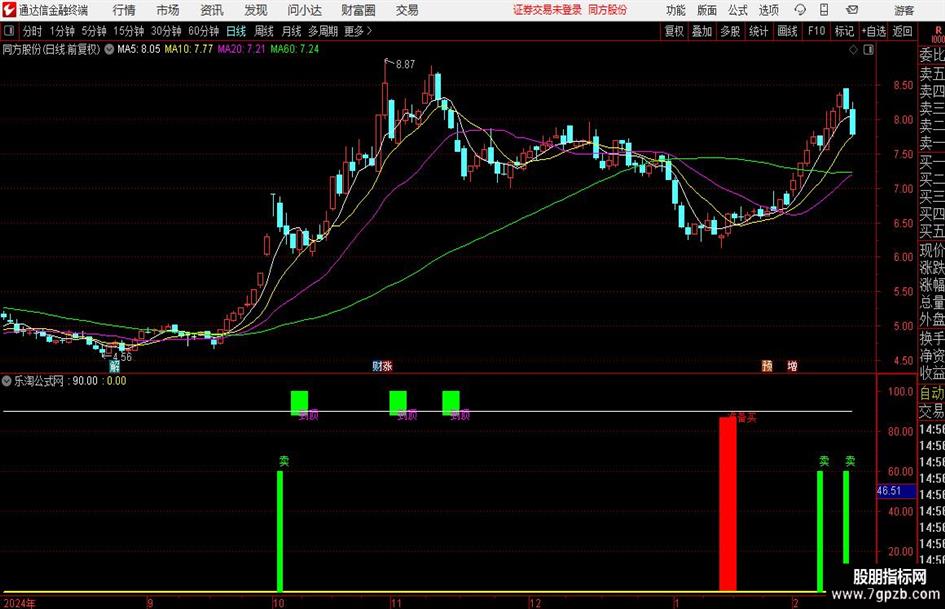Switch to 月线 monthly period
945x609 pixels.
(291, 31)
